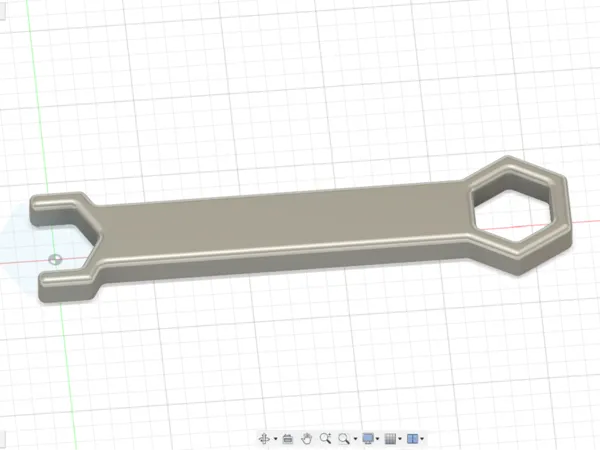Screen dimensions: 600x450
Task: Click the origin point marker on the grid
Action: point(55,259)
